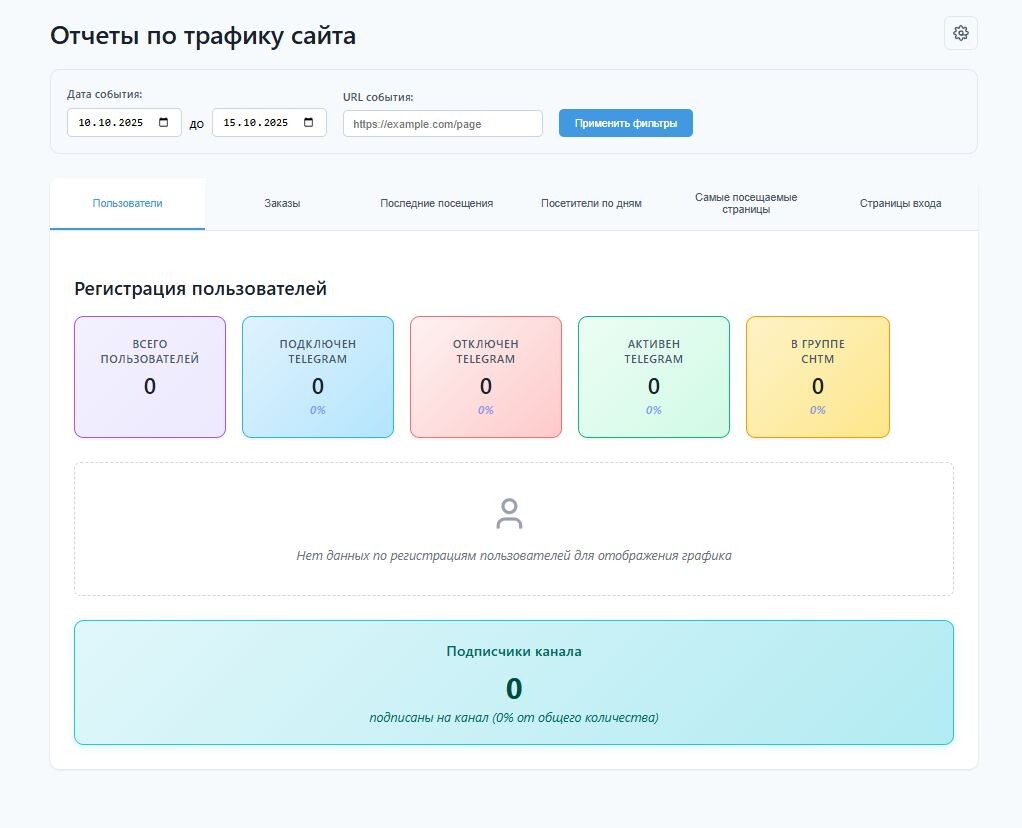
Task: Open the Последние посещения tab
Action: point(436,204)
